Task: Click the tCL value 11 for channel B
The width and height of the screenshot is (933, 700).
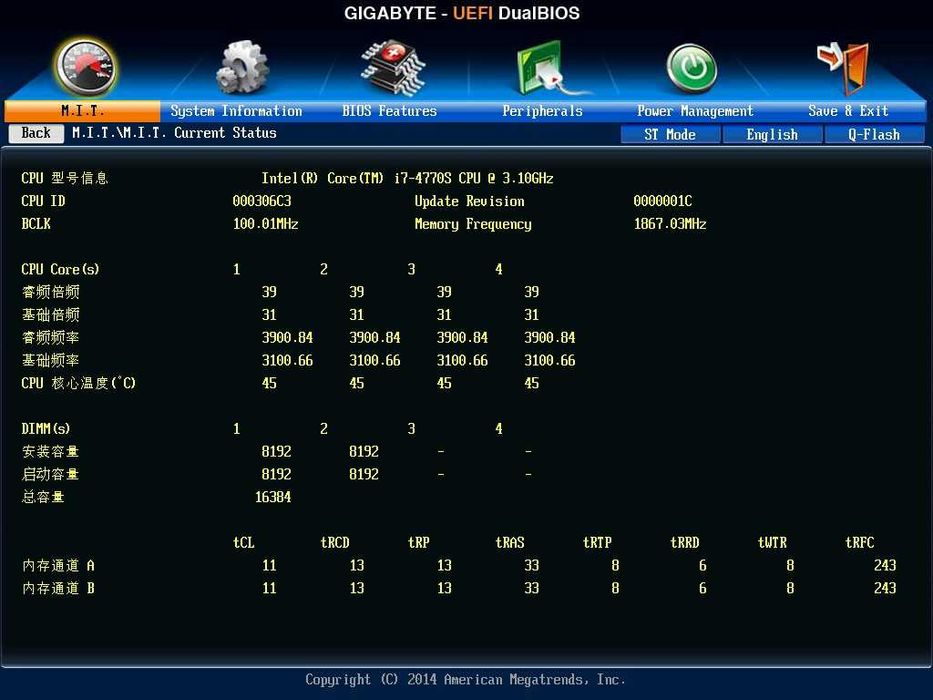Action: pos(269,588)
